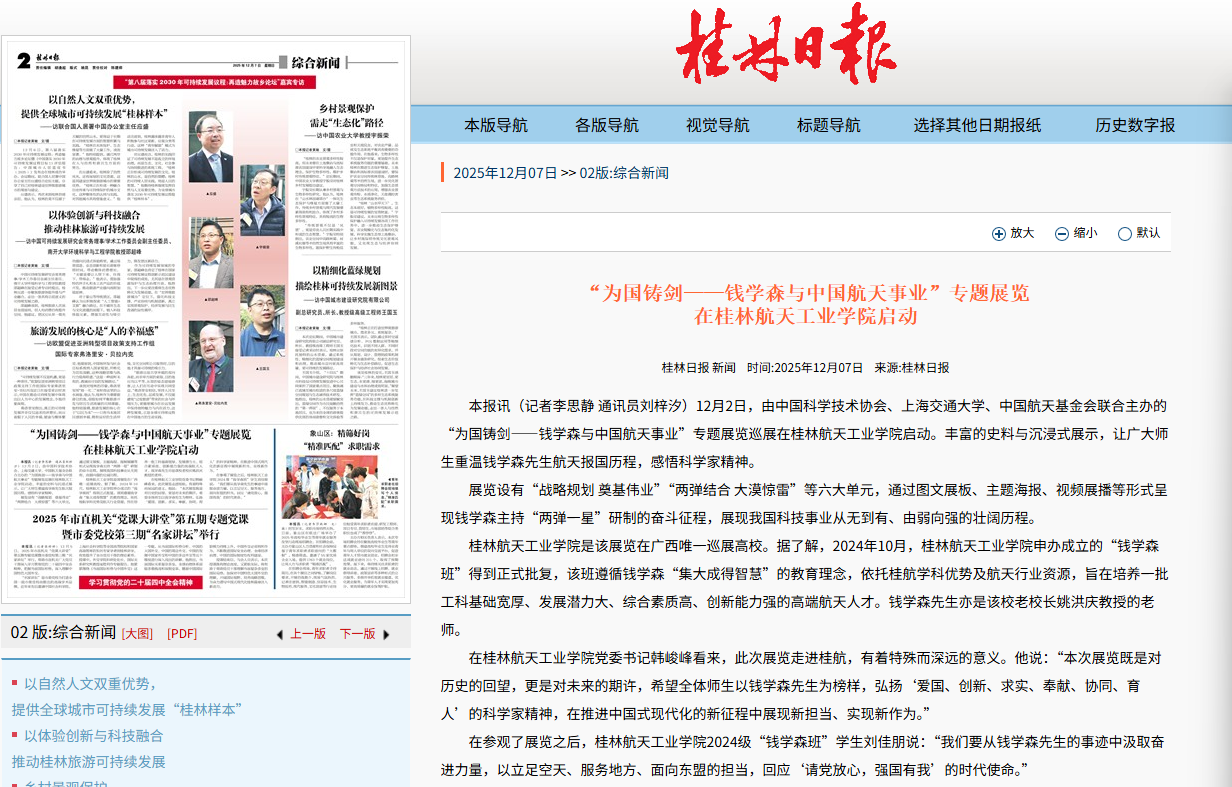Click the 默认 default size circle icon

point(1125,234)
